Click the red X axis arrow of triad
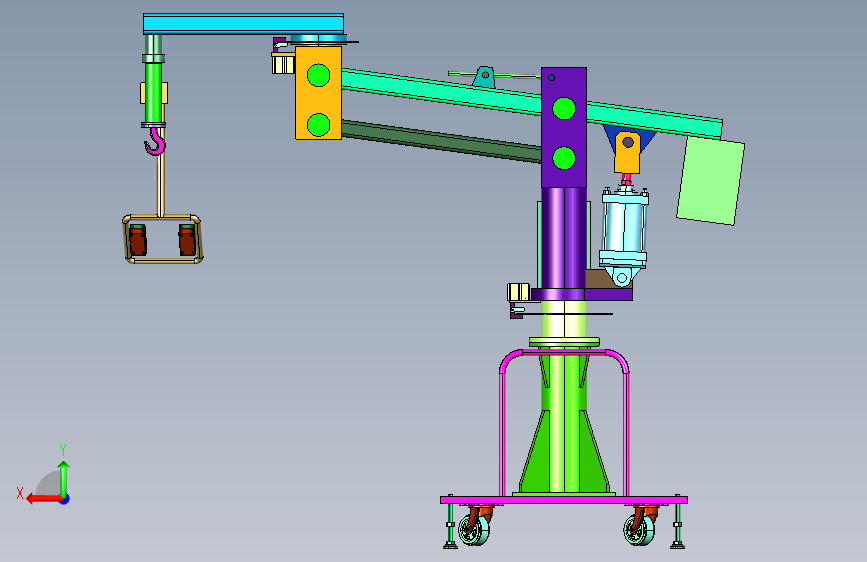867x562 pixels. click(x=43, y=499)
